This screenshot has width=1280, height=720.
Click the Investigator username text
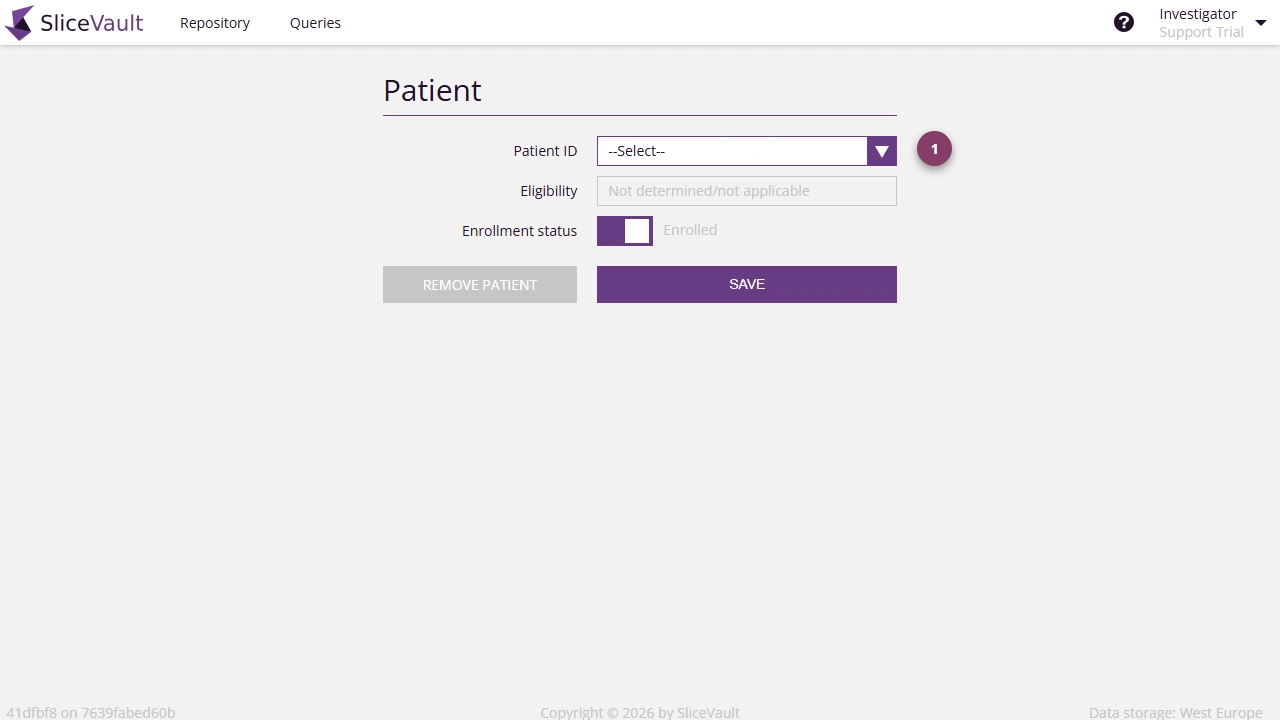[1198, 13]
